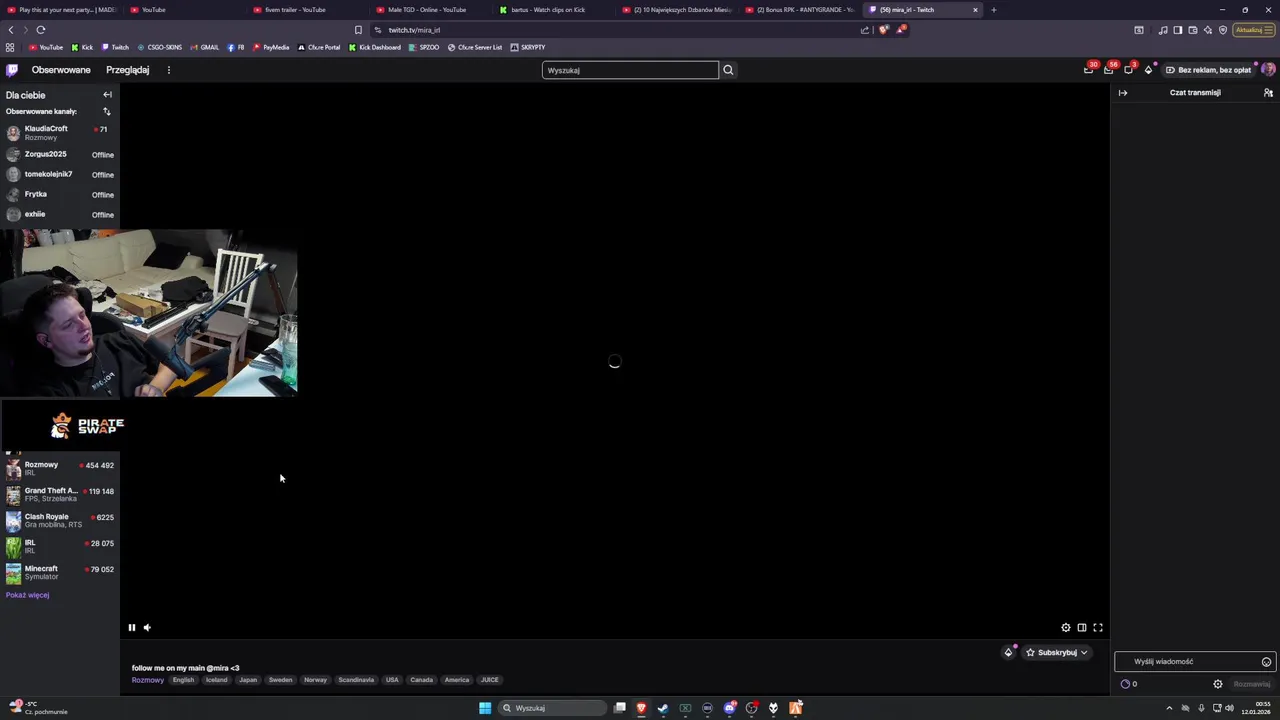Open the Frytka channel

[x=60, y=194]
